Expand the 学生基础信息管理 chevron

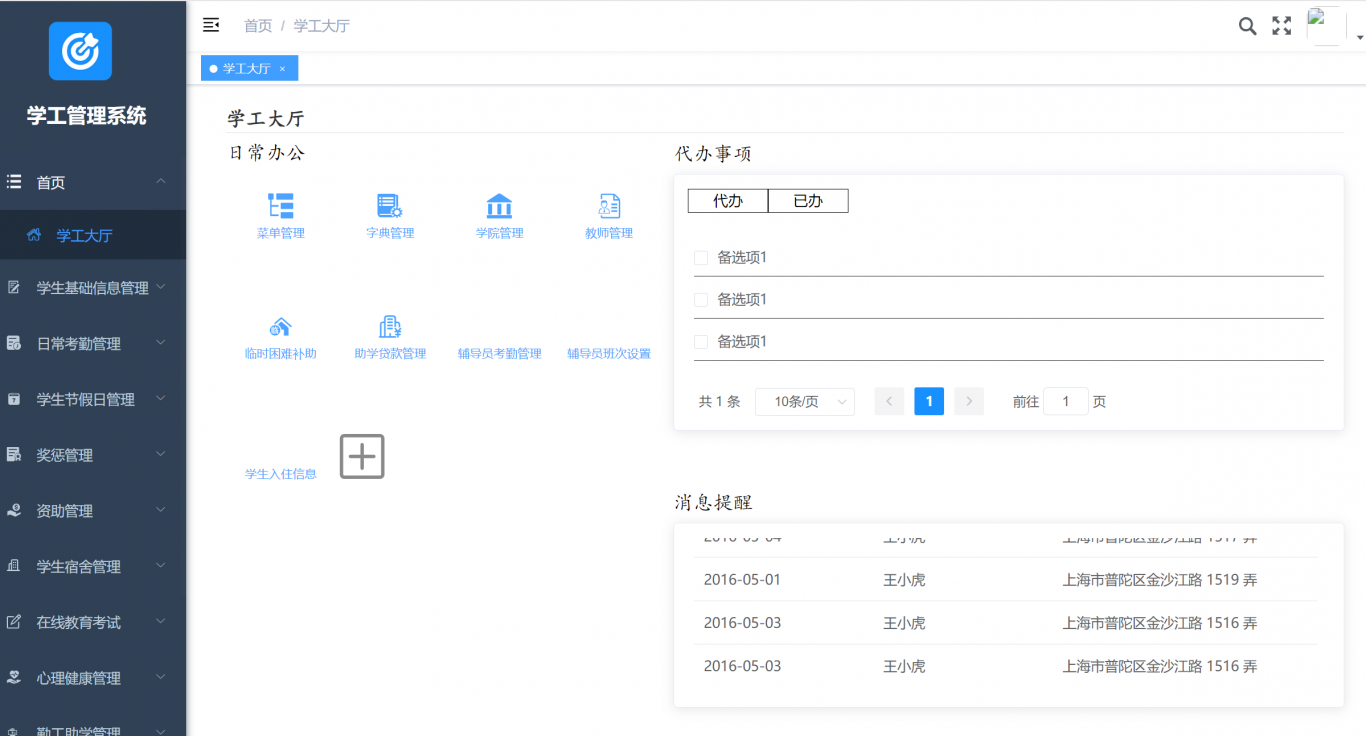[161, 287]
